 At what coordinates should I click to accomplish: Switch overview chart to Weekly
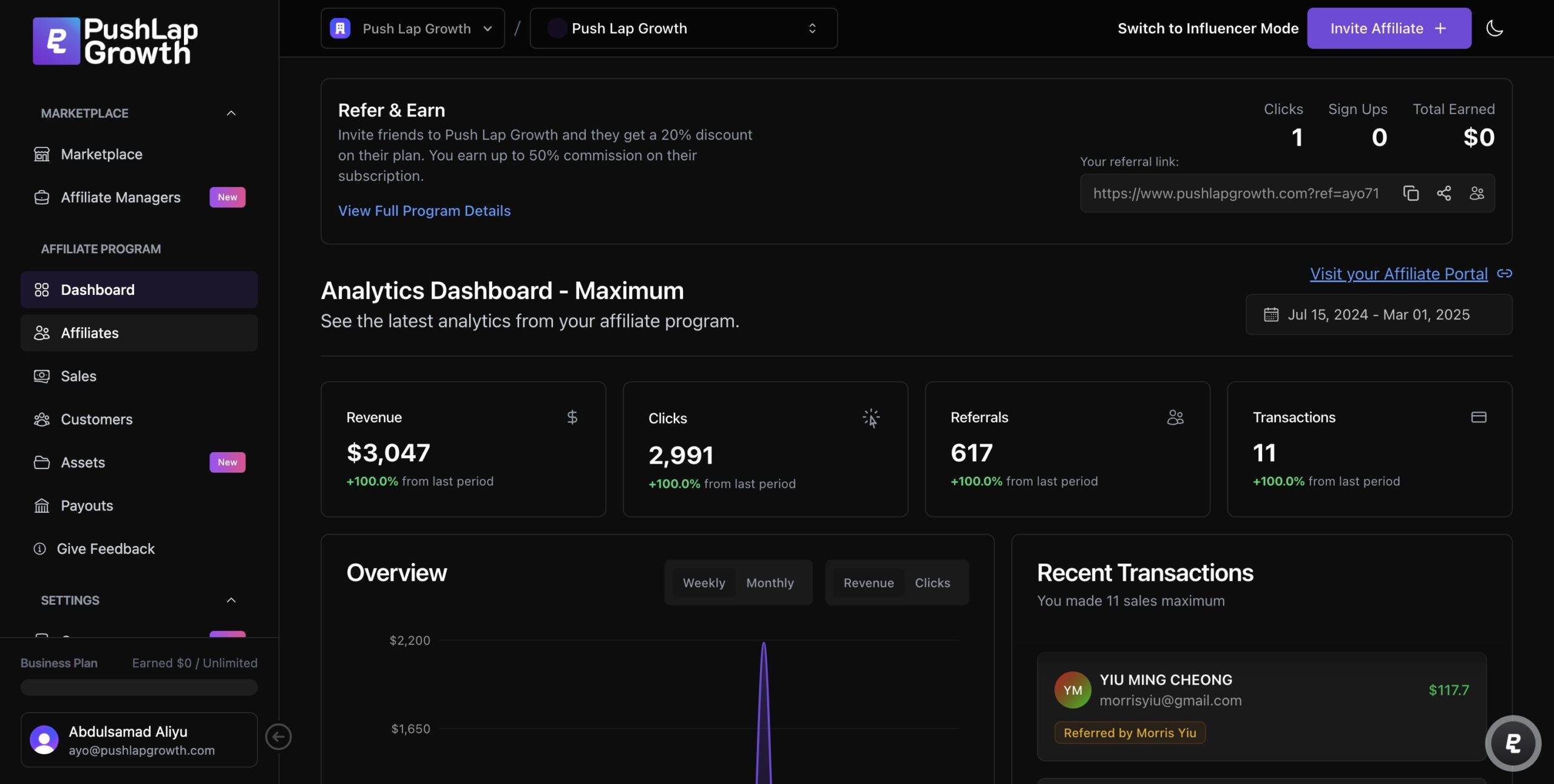point(704,583)
